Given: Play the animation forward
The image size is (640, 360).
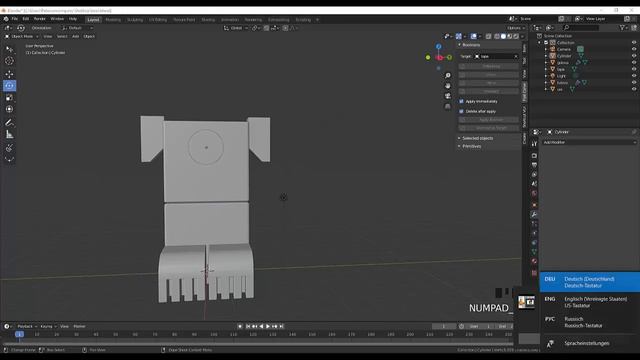Looking at the screenshot, I should tap(268, 326).
